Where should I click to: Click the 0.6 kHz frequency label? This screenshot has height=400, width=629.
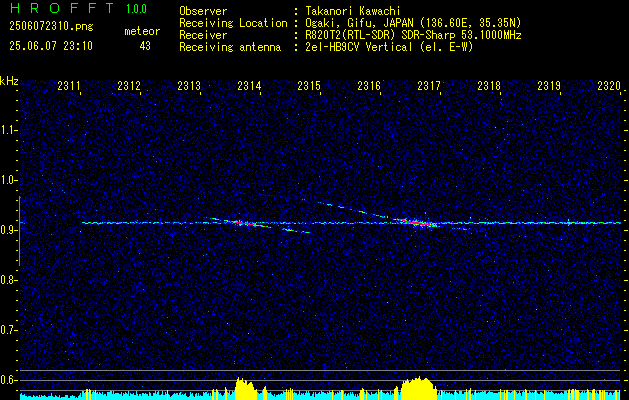[x=8, y=380]
